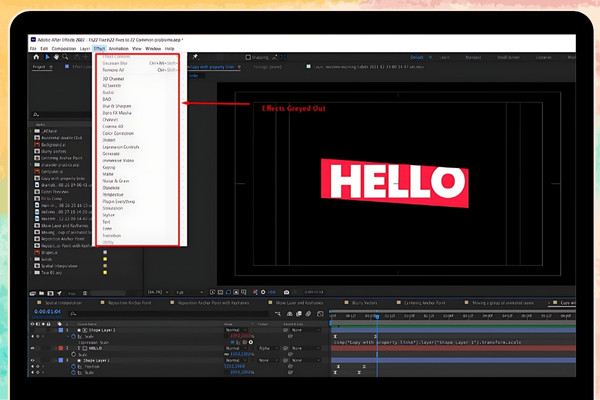
Task: Click the blue current-time indicator on ruler
Action: click(x=377, y=317)
